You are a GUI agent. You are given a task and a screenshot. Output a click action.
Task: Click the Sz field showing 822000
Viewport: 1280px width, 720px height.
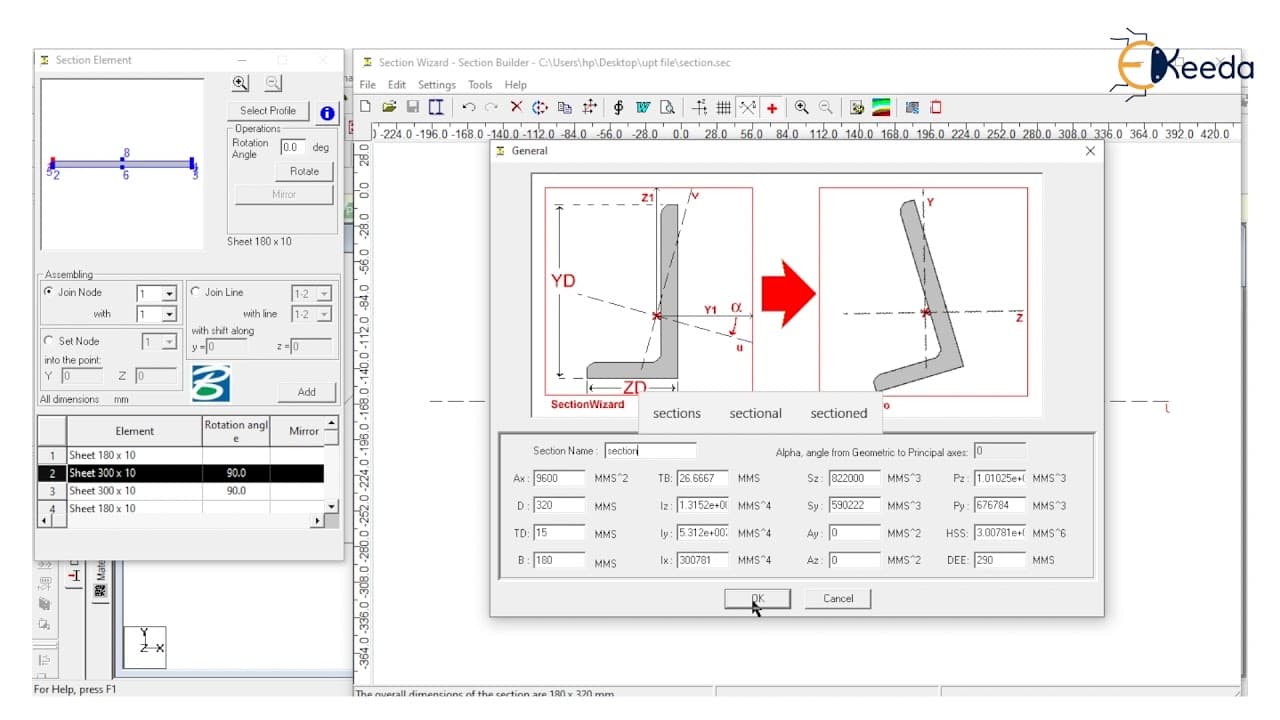pyautogui.click(x=854, y=478)
